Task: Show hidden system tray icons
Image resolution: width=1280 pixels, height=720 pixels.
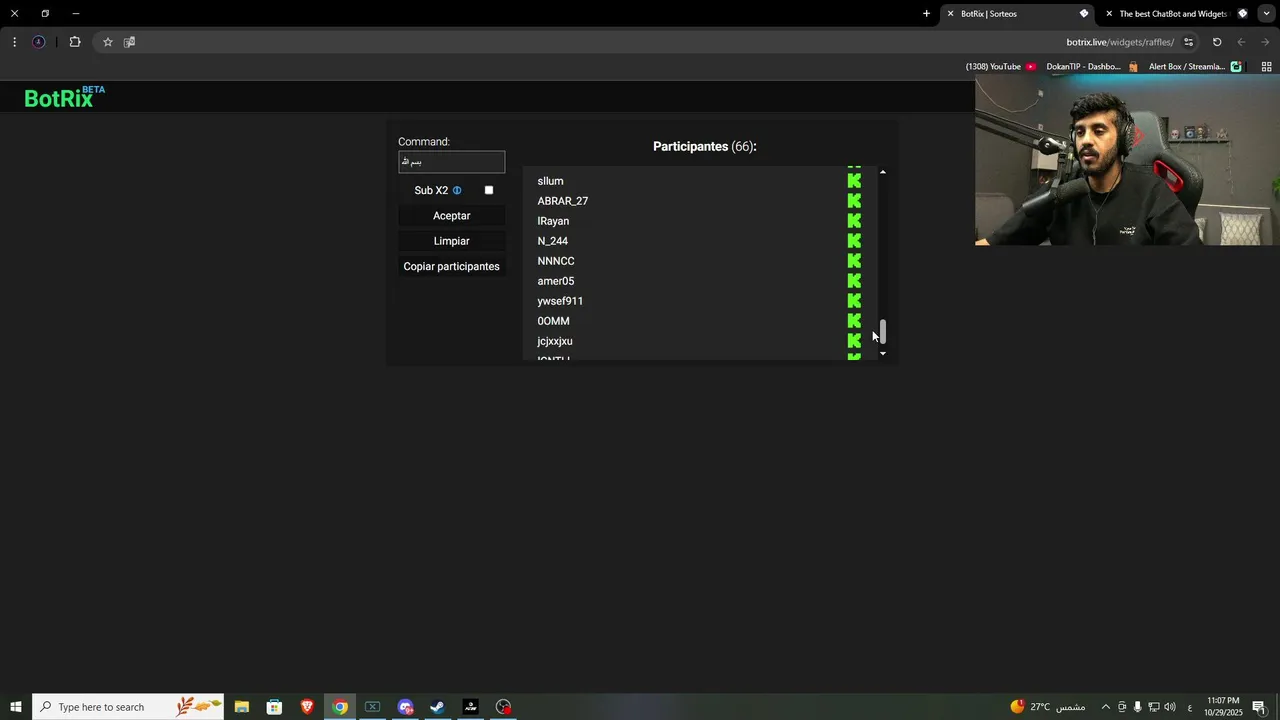Action: pos(1105,707)
